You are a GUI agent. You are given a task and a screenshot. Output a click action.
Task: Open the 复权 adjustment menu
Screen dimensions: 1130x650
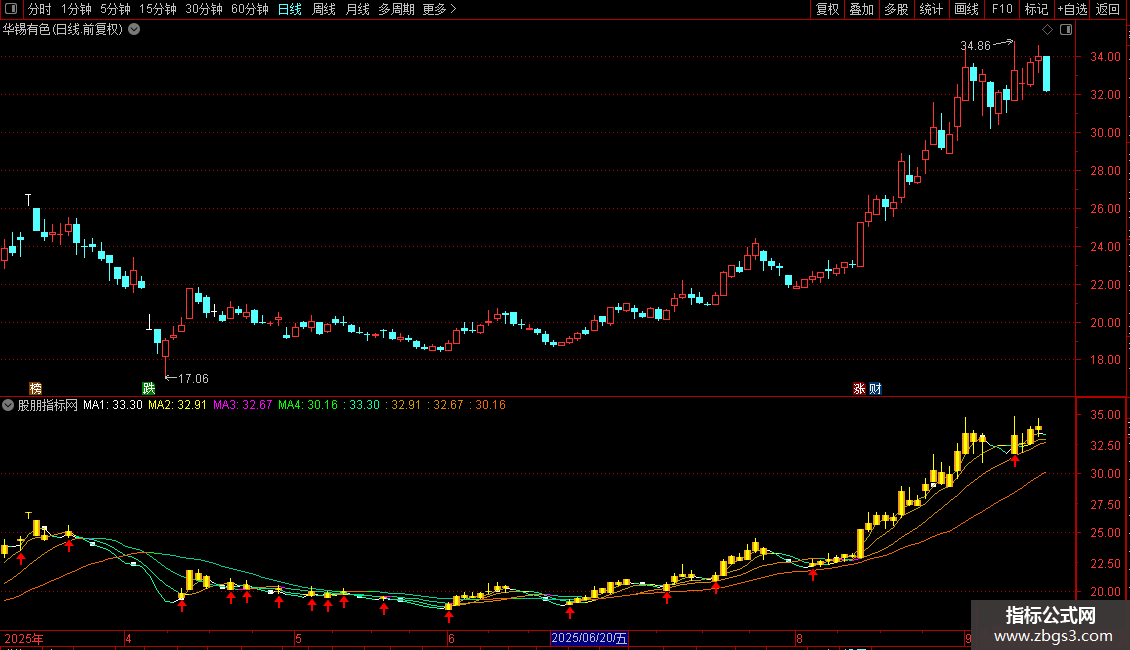tap(827, 9)
